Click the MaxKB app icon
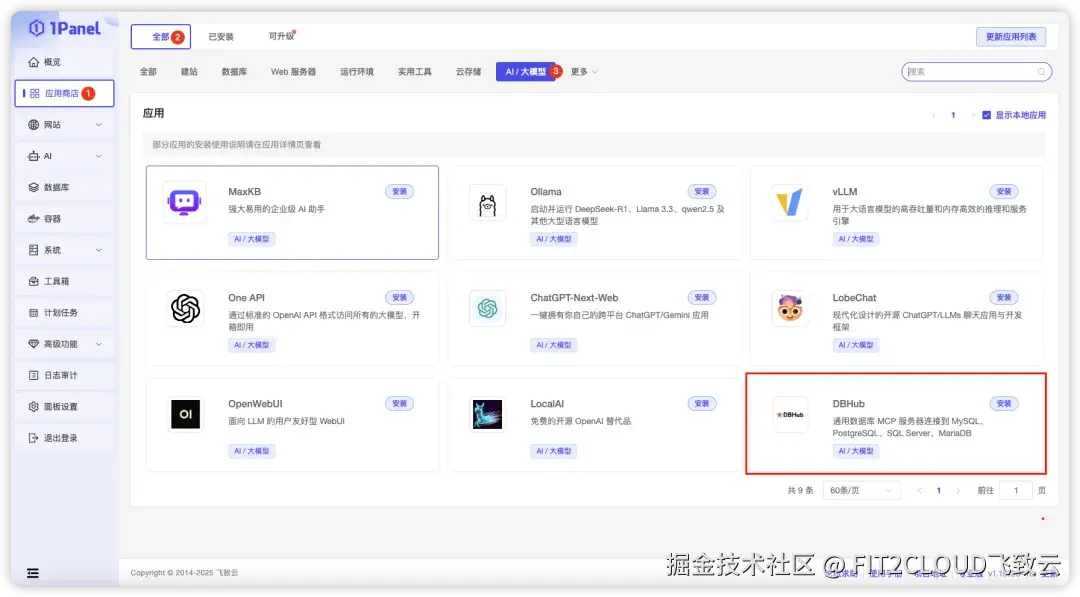 (x=185, y=202)
